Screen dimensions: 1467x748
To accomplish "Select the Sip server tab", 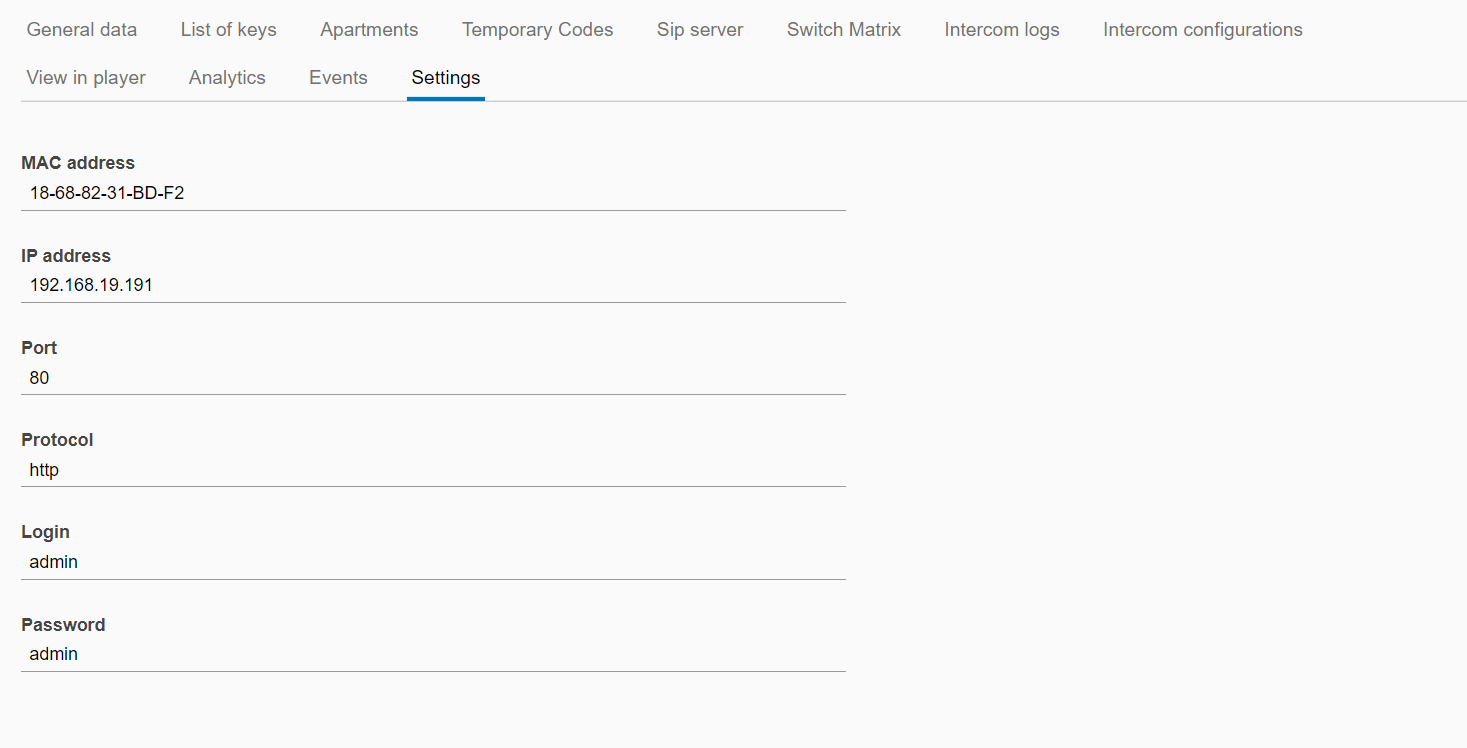I will pyautogui.click(x=700, y=30).
